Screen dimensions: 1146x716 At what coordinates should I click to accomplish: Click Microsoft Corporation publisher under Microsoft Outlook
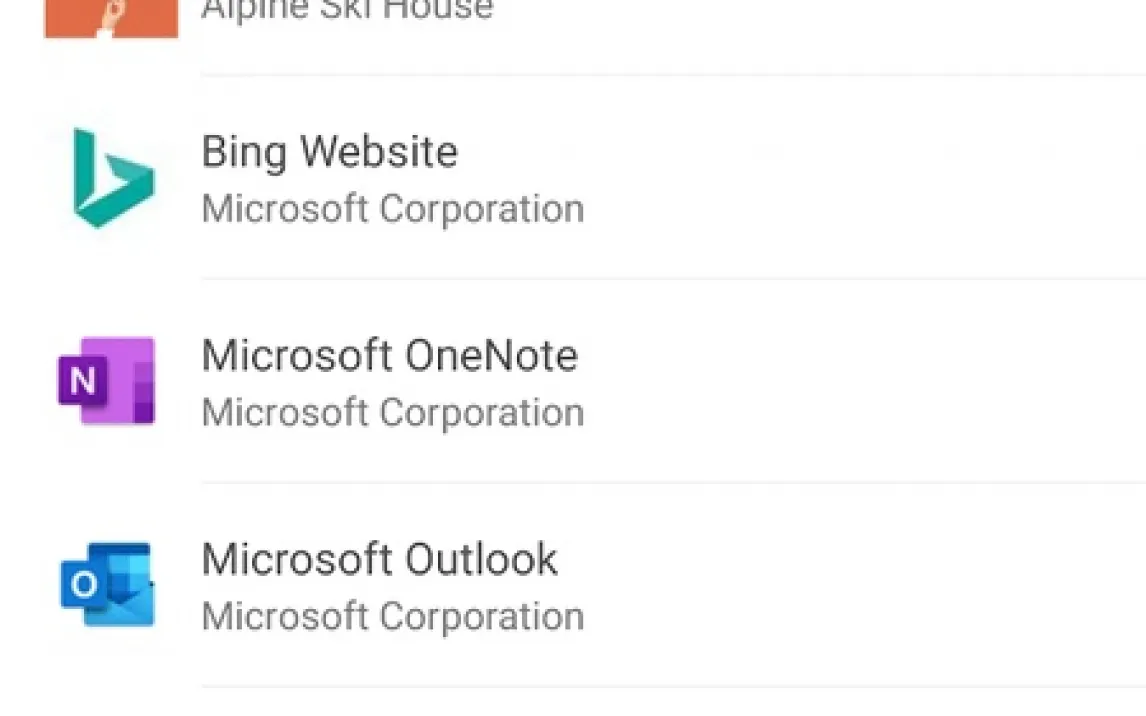[x=392, y=616]
